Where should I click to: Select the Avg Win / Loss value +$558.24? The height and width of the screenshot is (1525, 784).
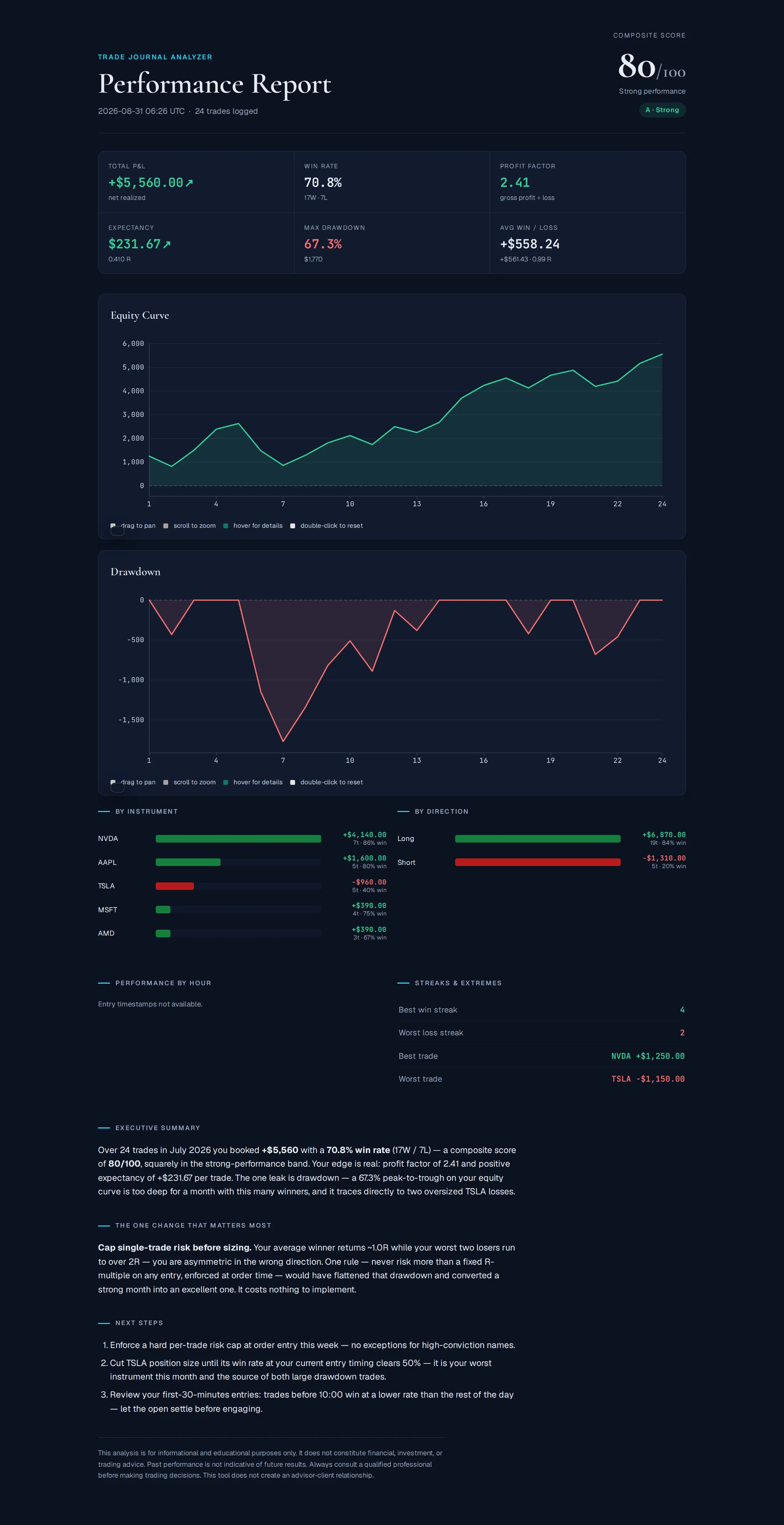pyautogui.click(x=529, y=244)
